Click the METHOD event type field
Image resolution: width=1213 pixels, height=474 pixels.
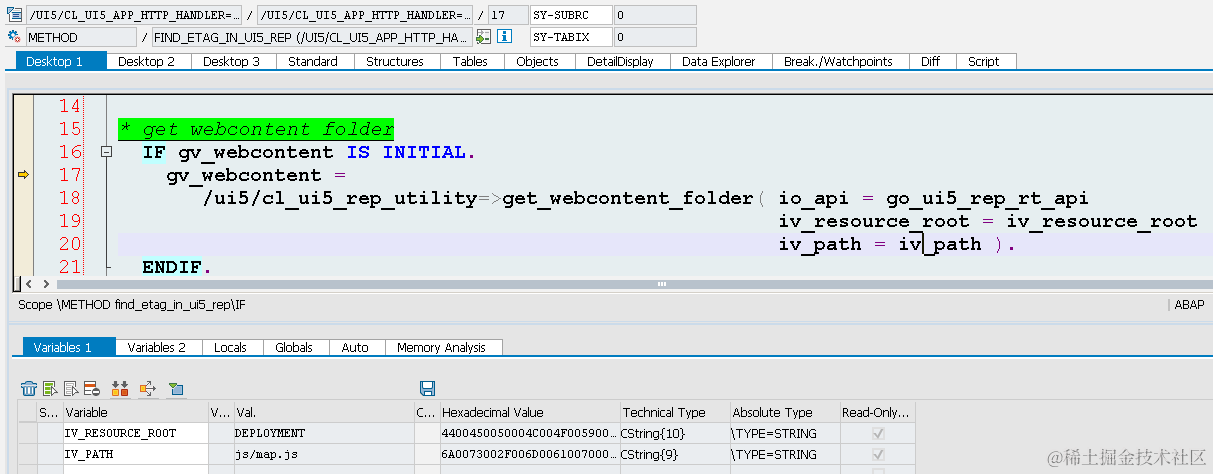pos(81,37)
